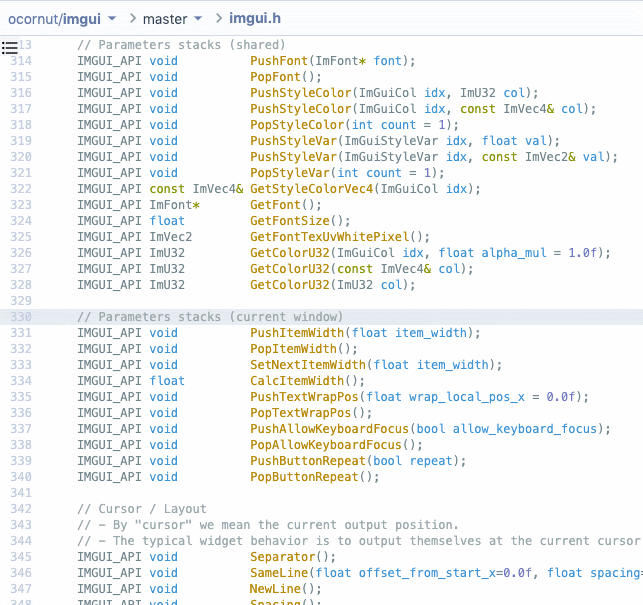
Task: Click the imgui.h file breadcrumb link
Action: 255,18
